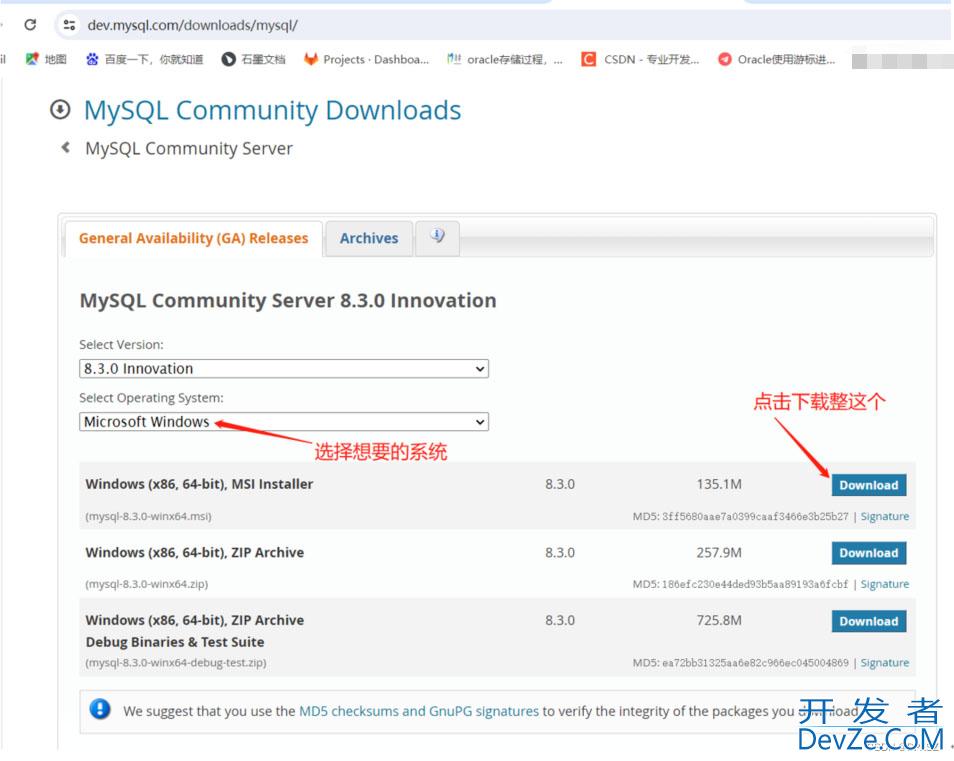Image resolution: width=954 pixels, height=761 pixels.
Task: Open the CSDN 专业开发 bookmark
Action: point(640,59)
